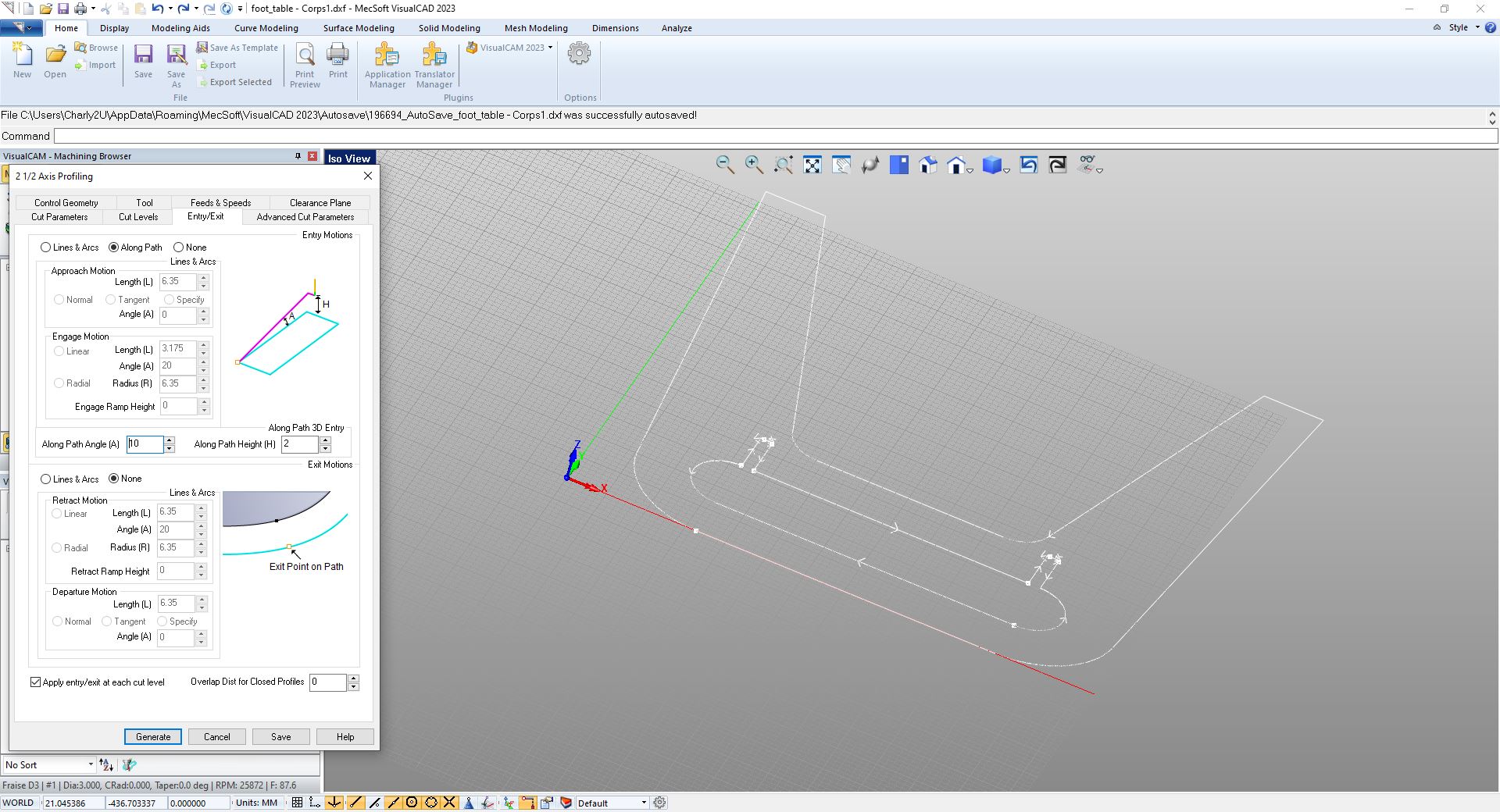Click the Fit View (zoom extents) icon
The height and width of the screenshot is (812, 1500).
point(812,165)
